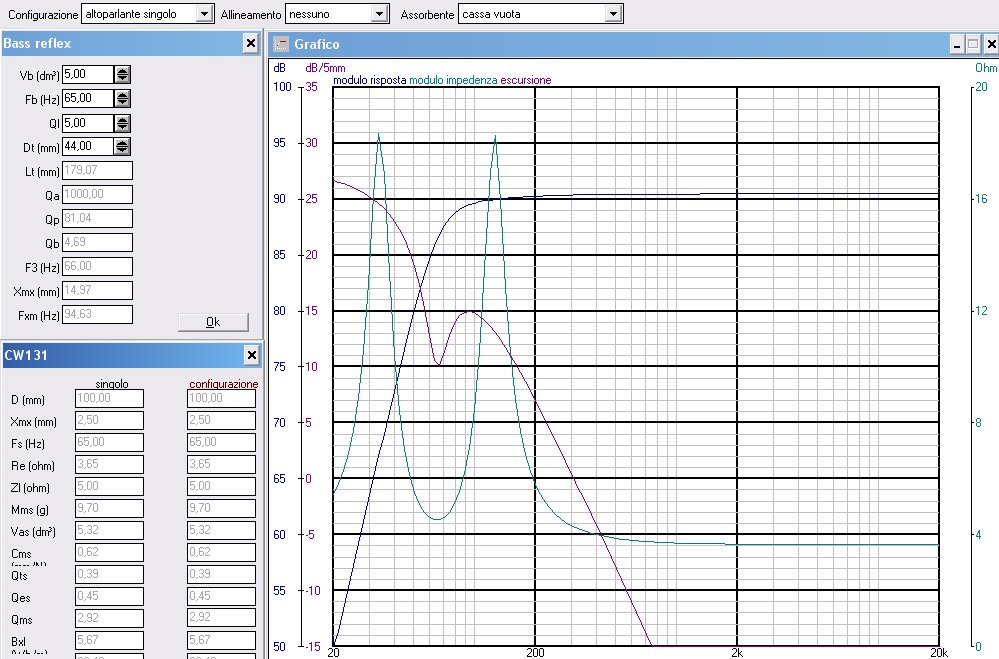Click the Ql input field
999x659 pixels.
pos(88,122)
